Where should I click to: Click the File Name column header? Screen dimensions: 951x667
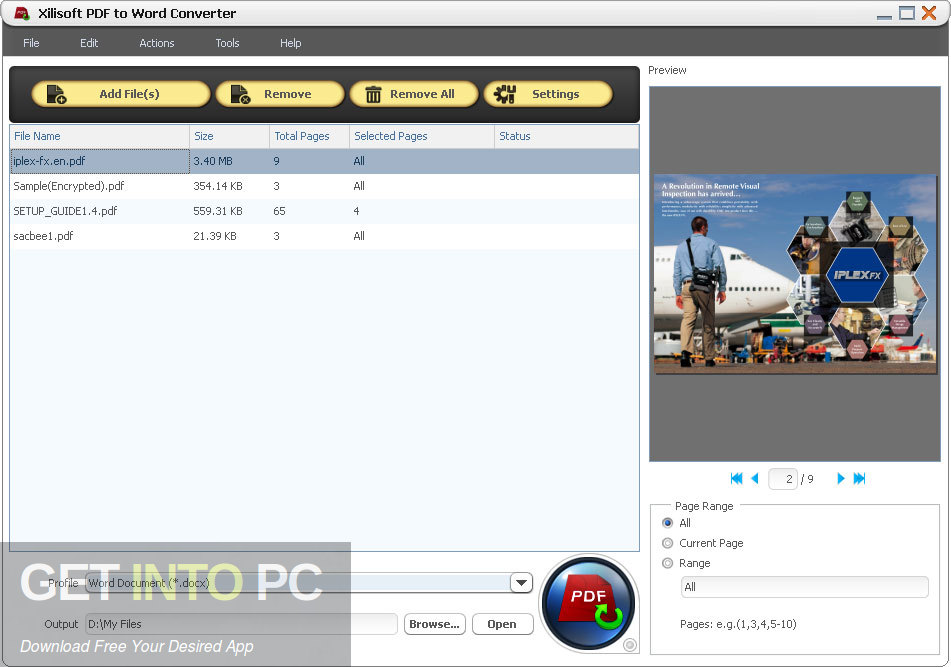[x=100, y=136]
